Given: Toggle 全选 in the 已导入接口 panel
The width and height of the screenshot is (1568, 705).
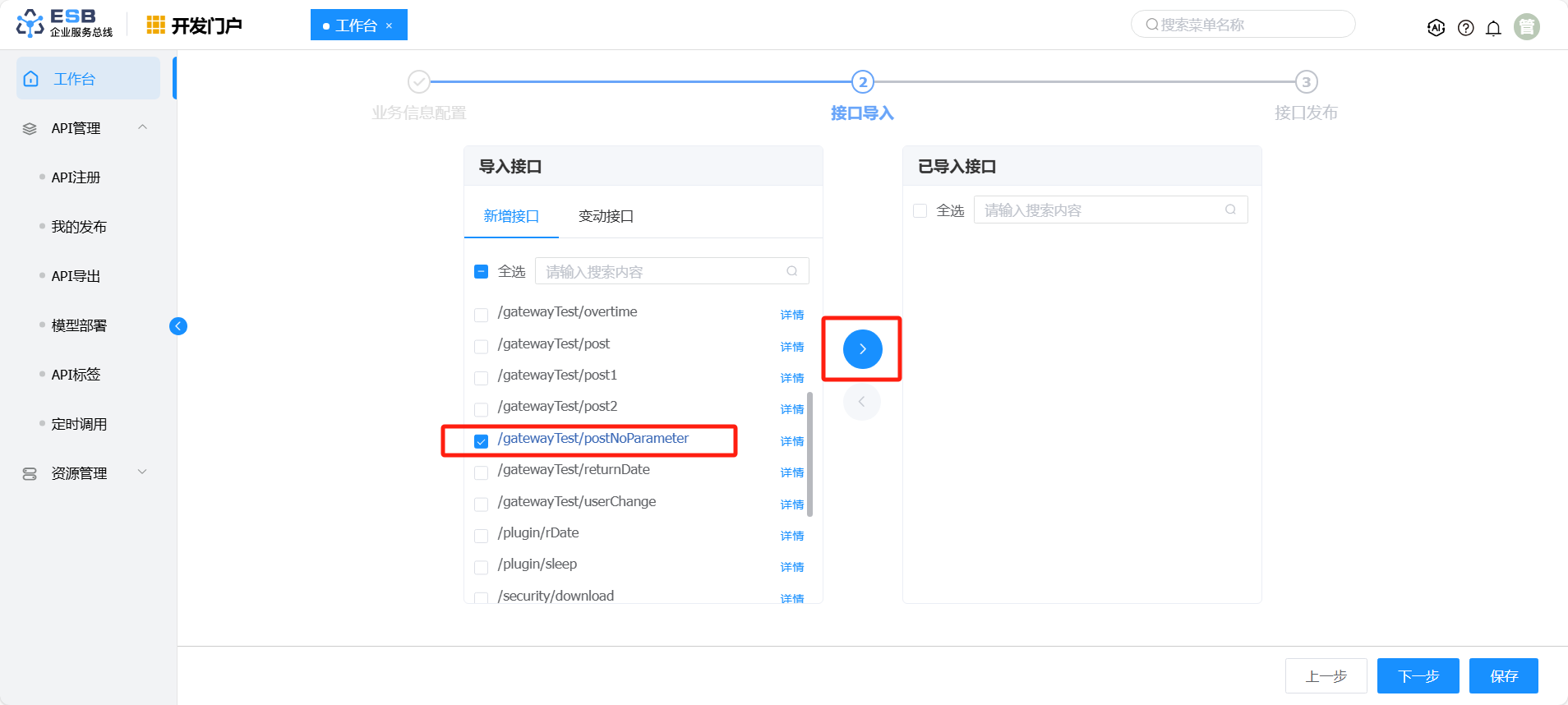Looking at the screenshot, I should click(920, 211).
